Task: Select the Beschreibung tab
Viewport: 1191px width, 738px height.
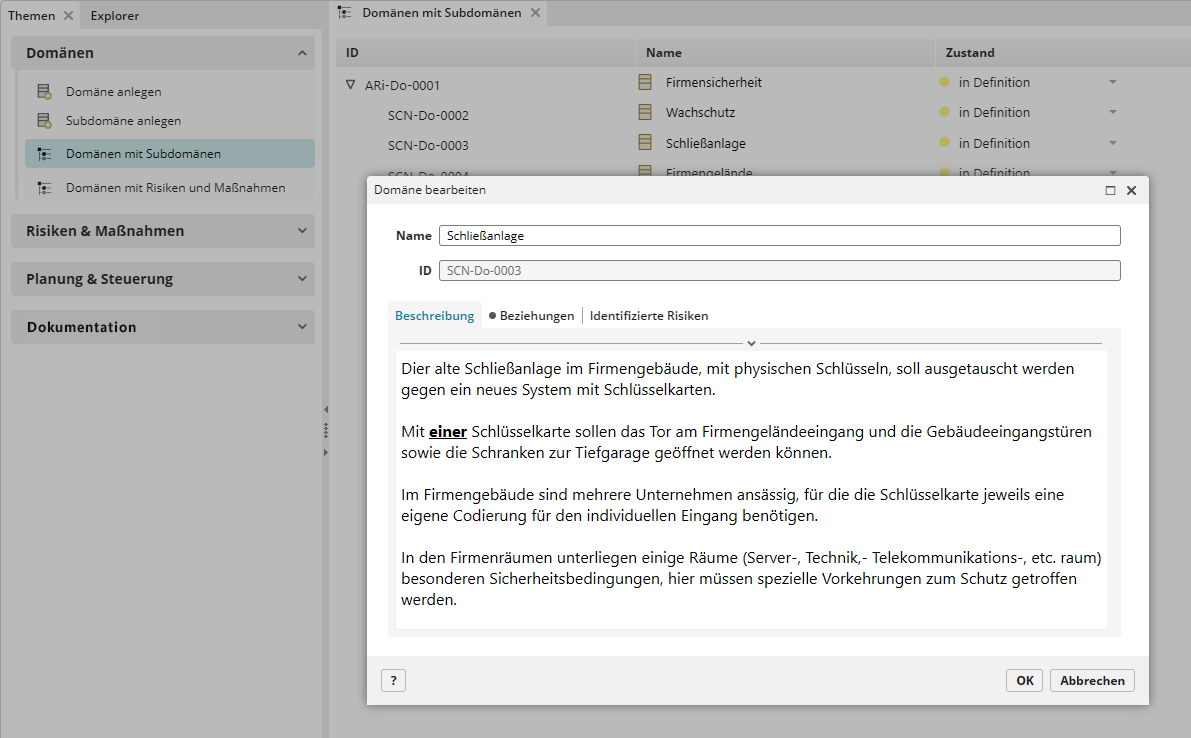Action: (434, 316)
